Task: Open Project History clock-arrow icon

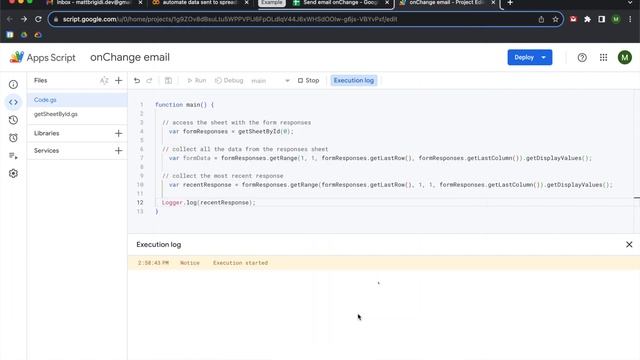Action: [13, 120]
